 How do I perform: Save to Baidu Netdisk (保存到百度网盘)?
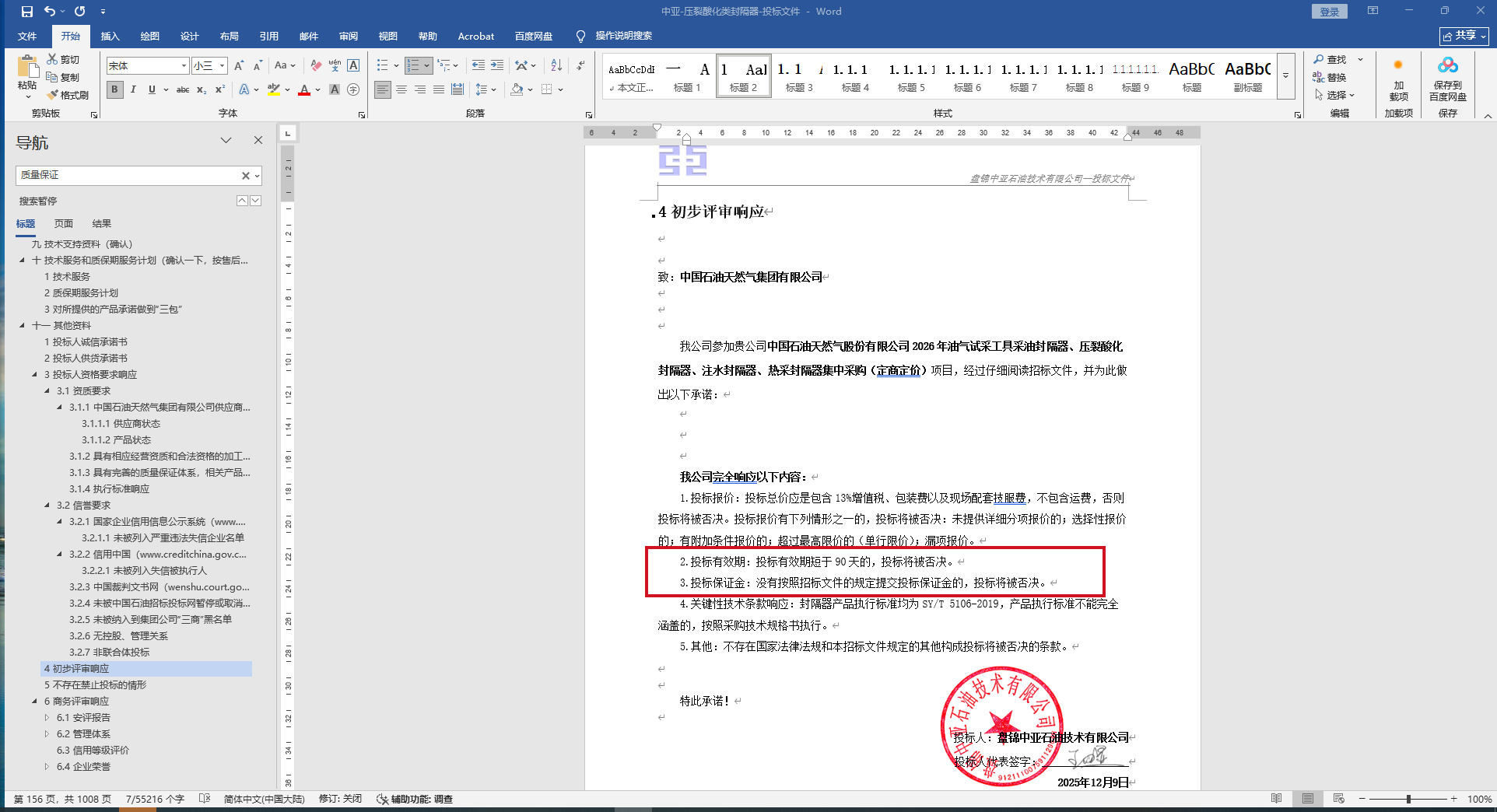(1447, 79)
